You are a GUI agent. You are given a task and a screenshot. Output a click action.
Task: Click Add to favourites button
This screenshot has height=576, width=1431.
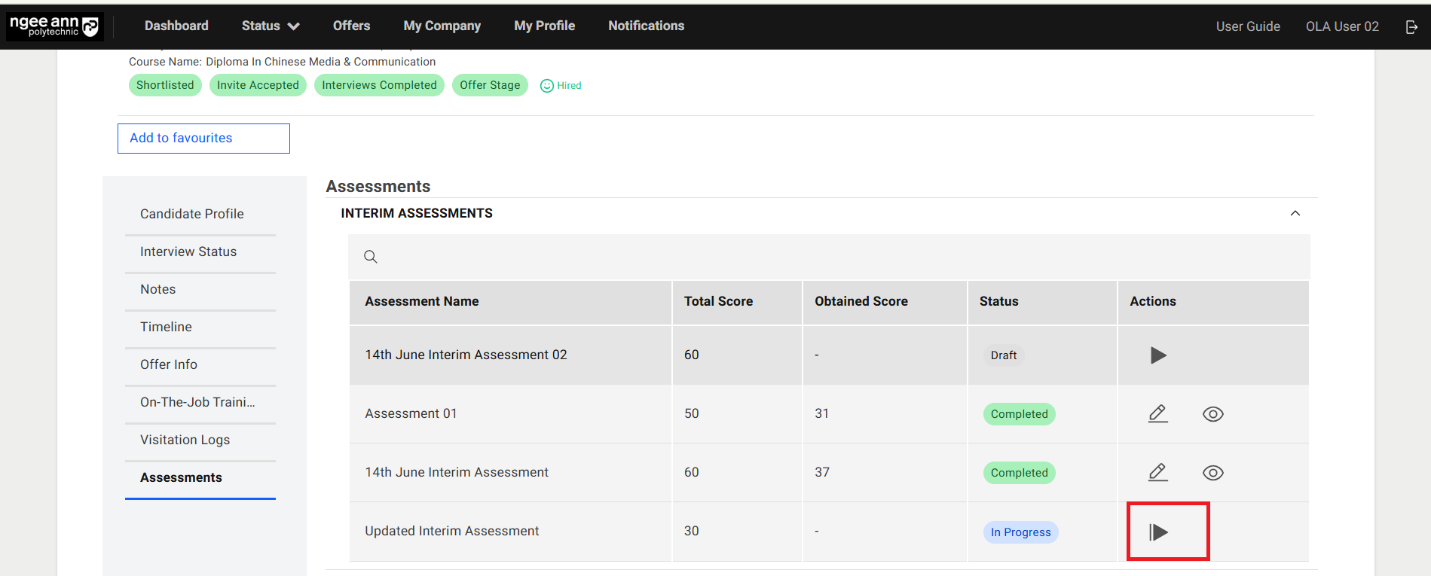click(203, 138)
